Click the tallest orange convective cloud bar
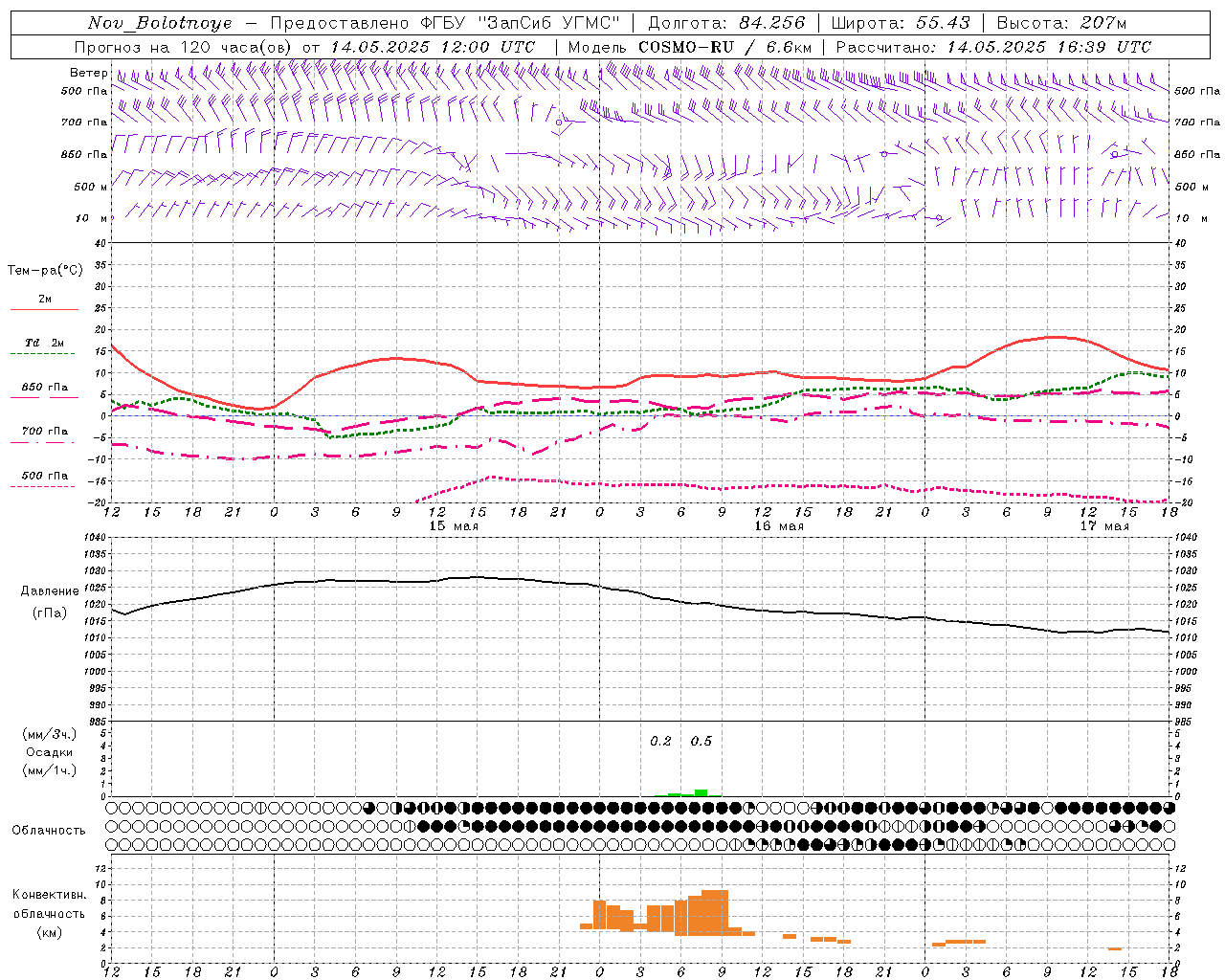The width and height of the screenshot is (1225, 980). [x=715, y=913]
